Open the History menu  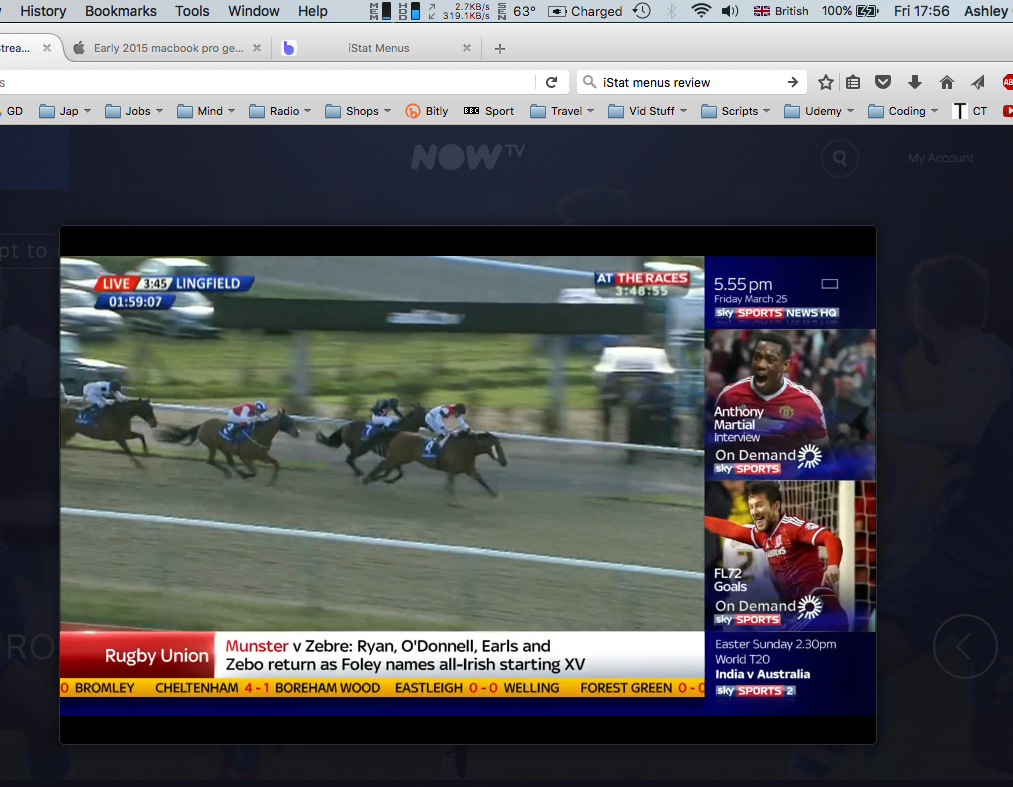coord(43,11)
